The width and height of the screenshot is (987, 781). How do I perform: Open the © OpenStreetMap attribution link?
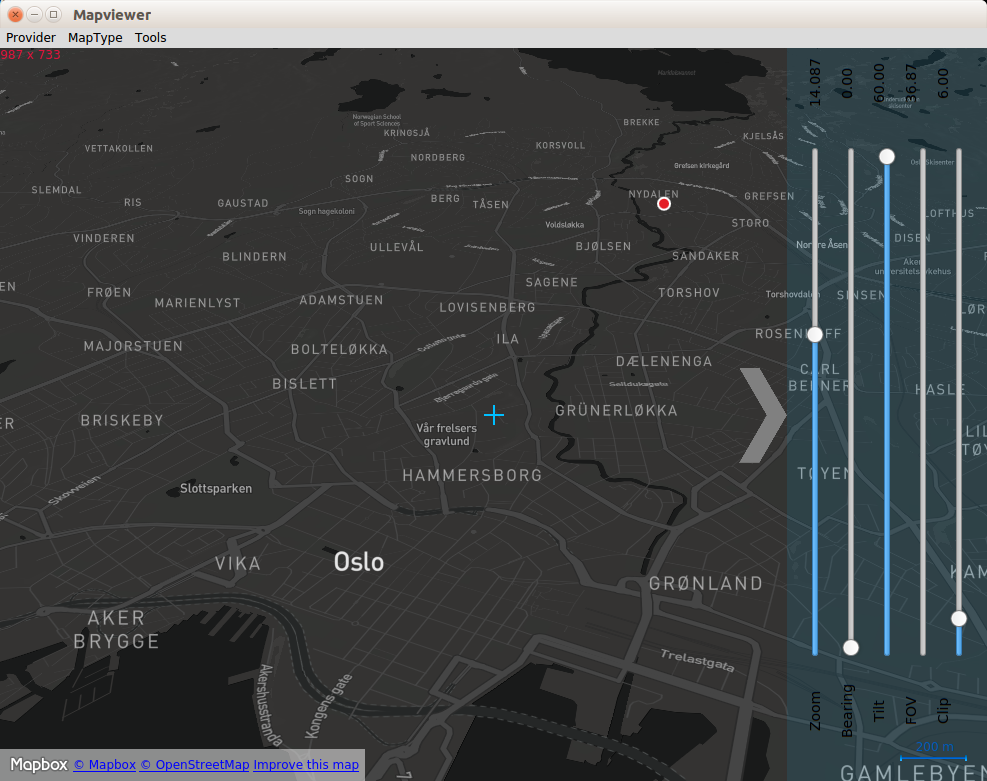(195, 765)
